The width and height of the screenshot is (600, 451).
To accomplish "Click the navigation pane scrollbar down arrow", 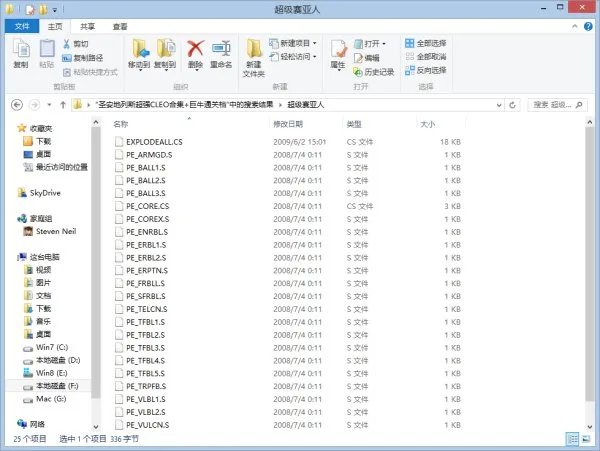I will (x=96, y=427).
